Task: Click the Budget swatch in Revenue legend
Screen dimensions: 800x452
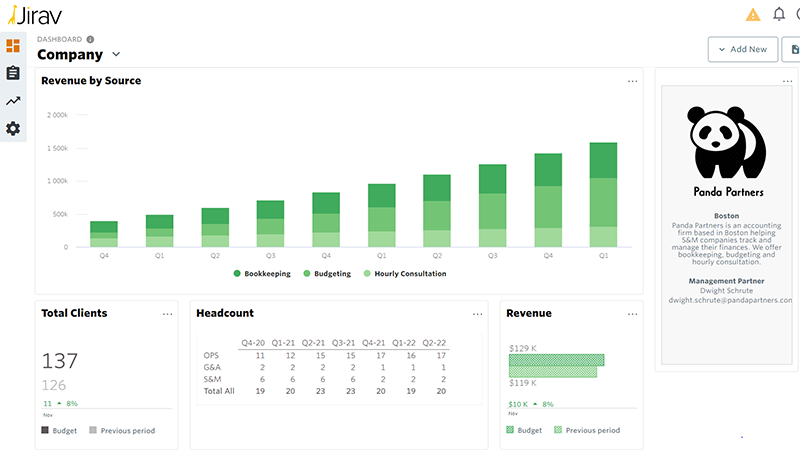Action: click(x=510, y=431)
